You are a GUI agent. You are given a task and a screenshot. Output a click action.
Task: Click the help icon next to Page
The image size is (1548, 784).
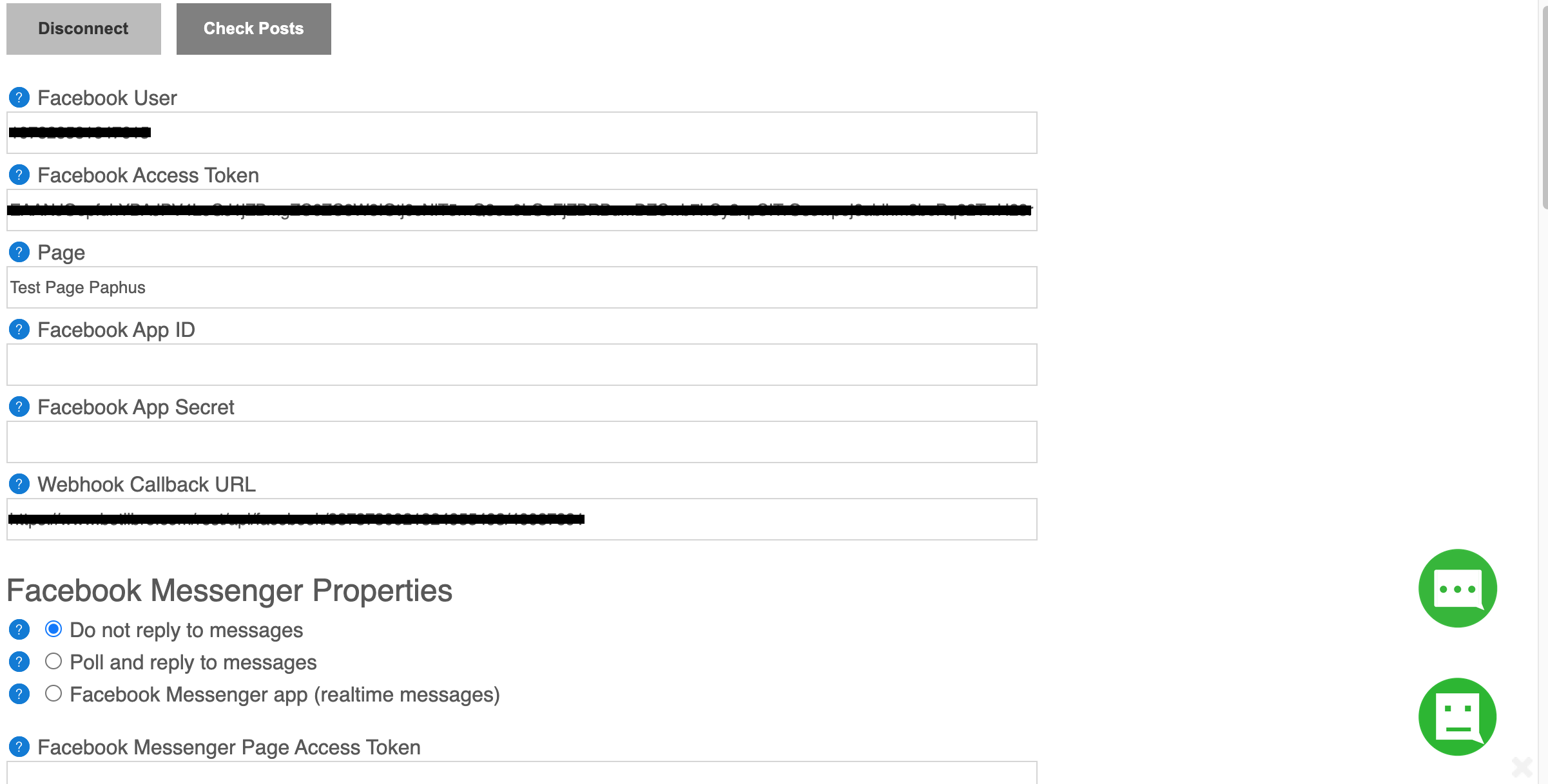[19, 252]
